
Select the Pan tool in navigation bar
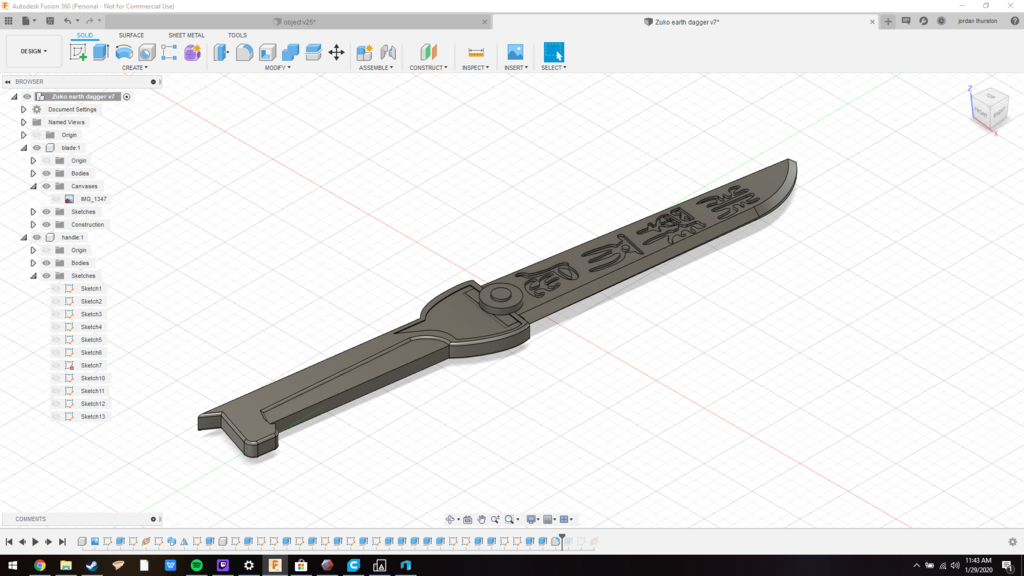[482, 519]
